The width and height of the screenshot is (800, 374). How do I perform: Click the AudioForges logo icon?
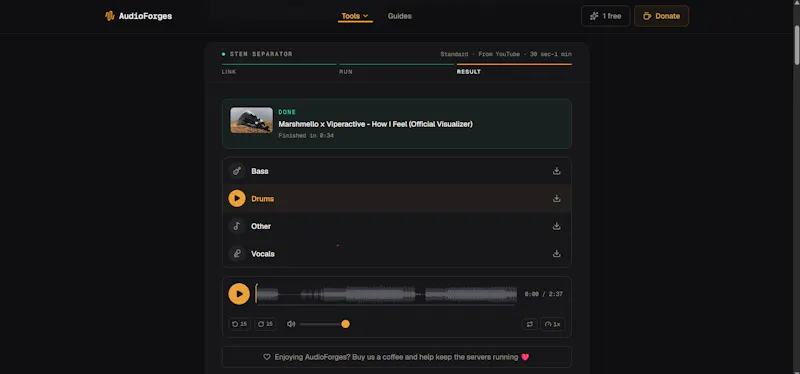click(x=110, y=16)
